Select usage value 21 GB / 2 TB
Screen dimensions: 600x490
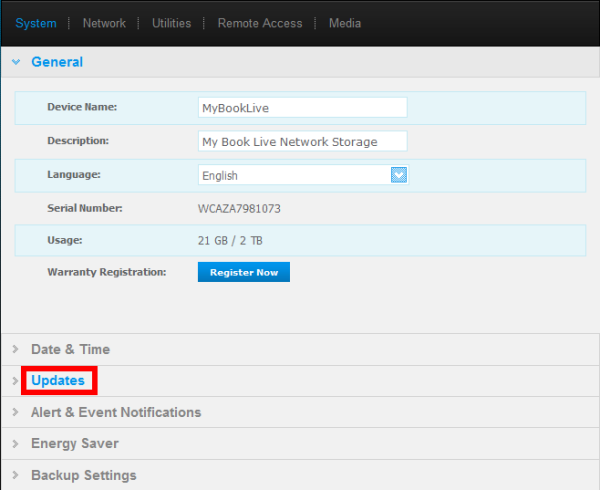(x=230, y=241)
